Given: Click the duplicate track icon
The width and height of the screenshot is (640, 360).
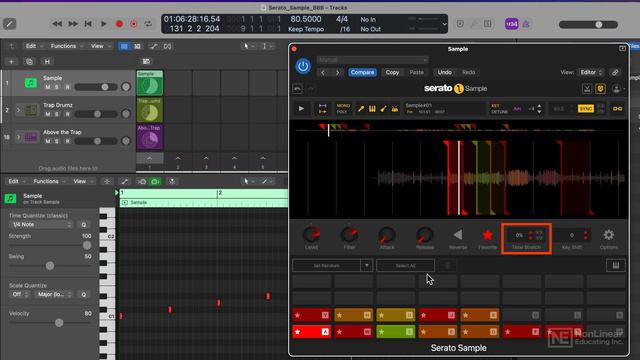Looking at the screenshot, I should (29, 62).
